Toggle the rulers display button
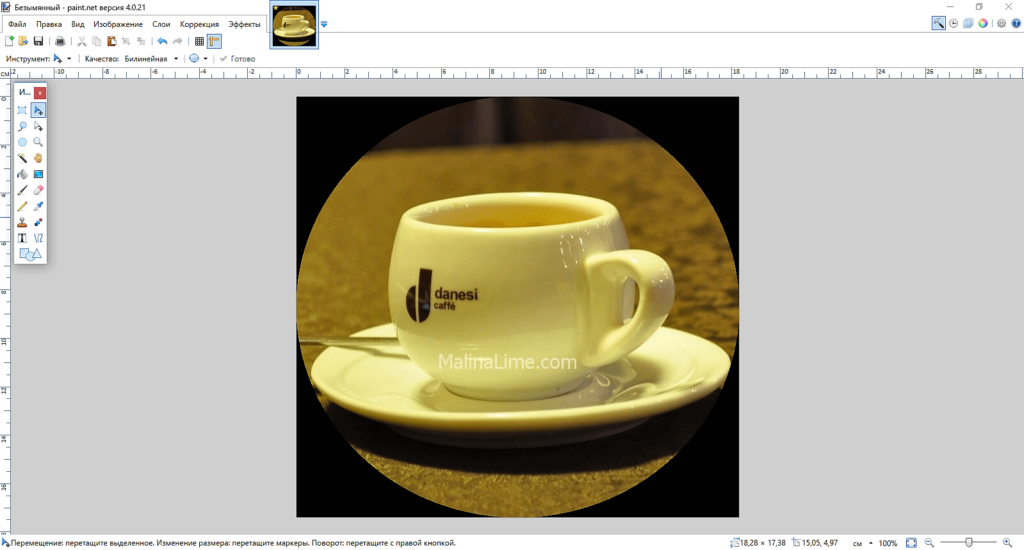Viewport: 1024px width, 550px height. tap(214, 41)
